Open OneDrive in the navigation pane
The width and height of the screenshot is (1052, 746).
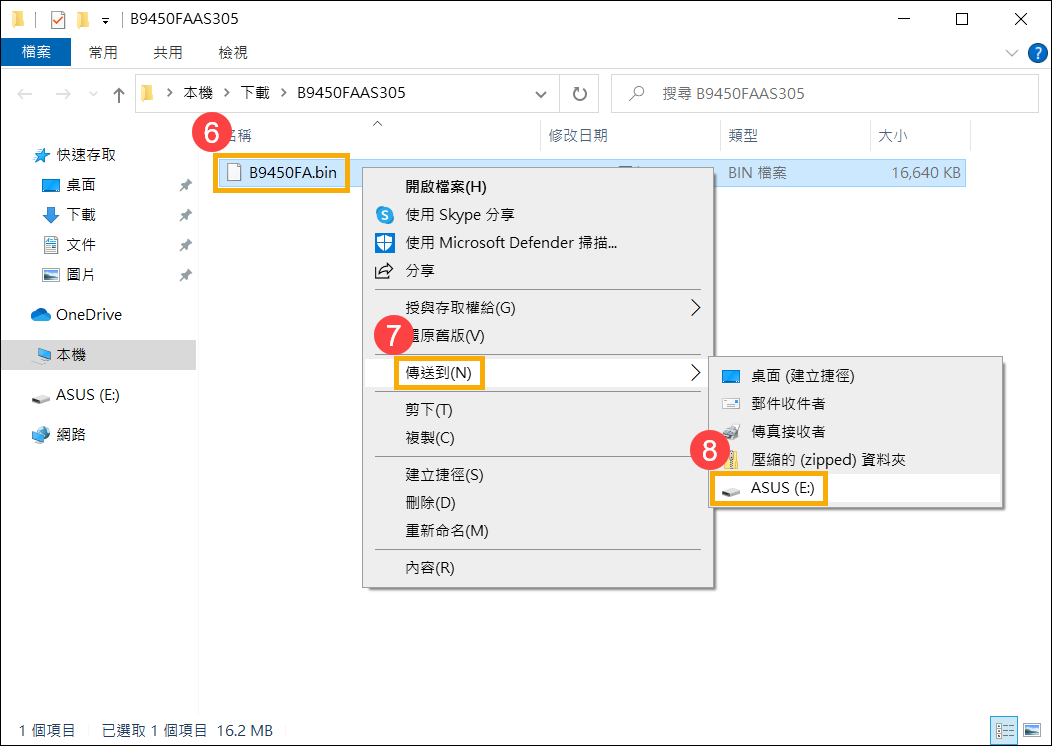pyautogui.click(x=88, y=315)
